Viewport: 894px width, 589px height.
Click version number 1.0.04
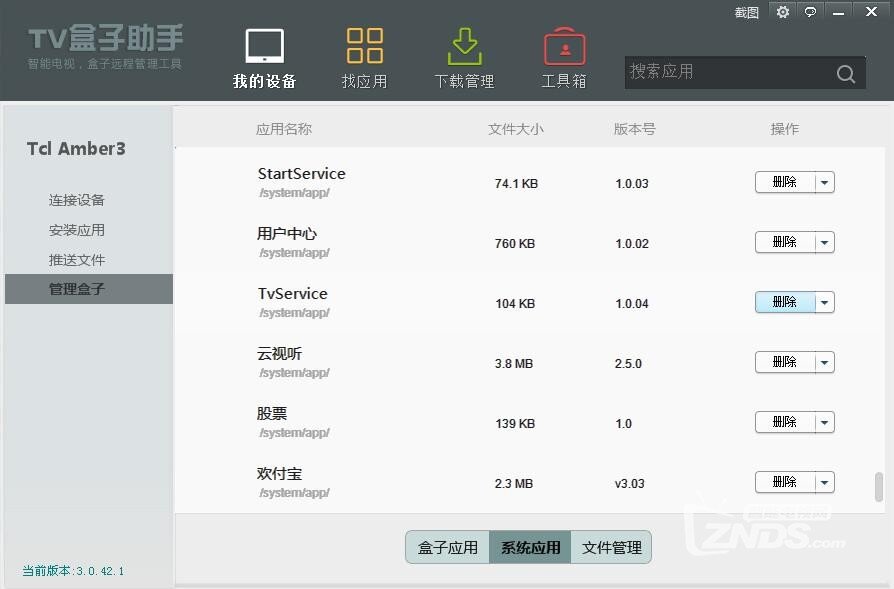coord(632,303)
